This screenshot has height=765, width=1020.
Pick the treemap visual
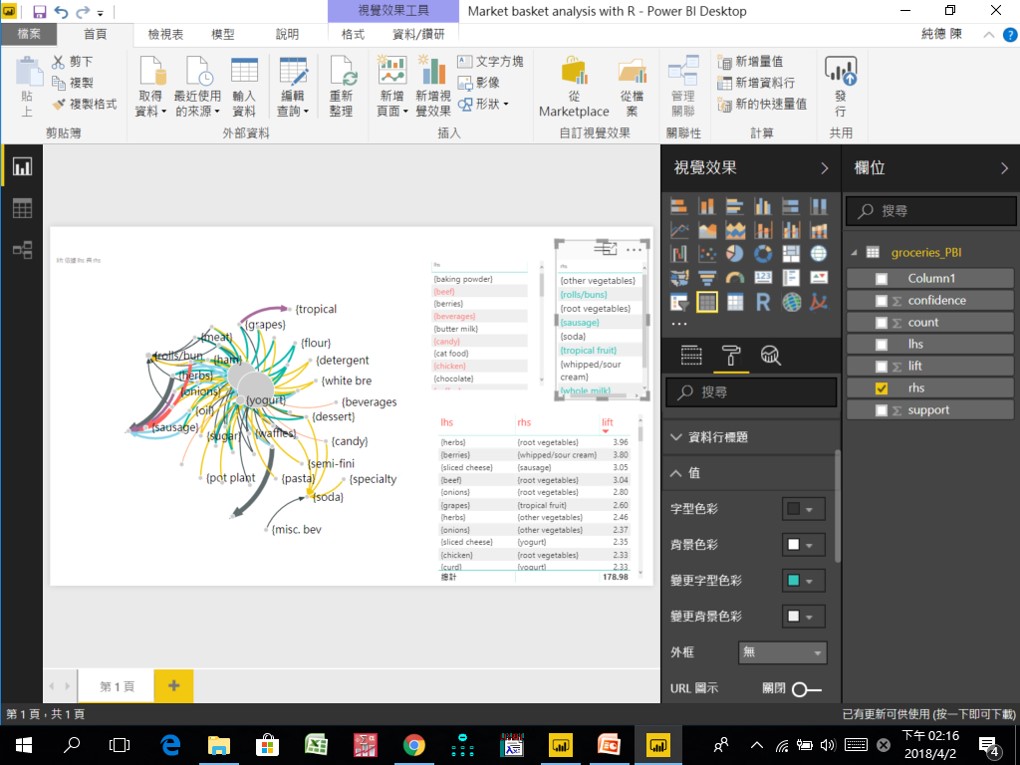pyautogui.click(x=791, y=254)
